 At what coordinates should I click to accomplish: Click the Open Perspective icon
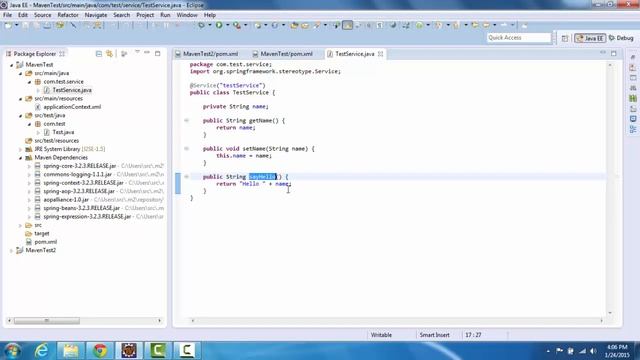(x=564, y=38)
